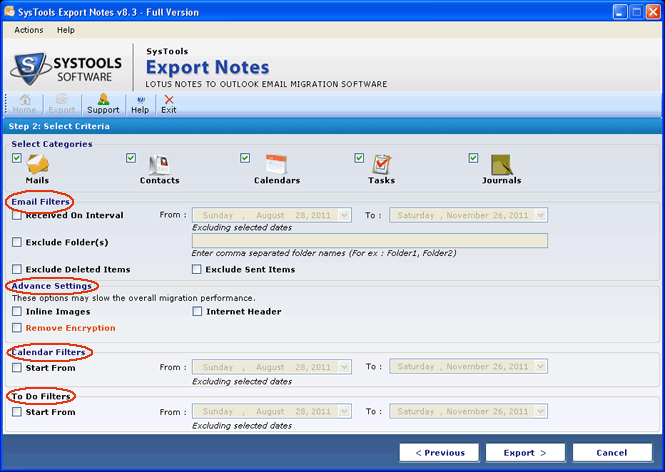665x472 pixels.
Task: Enable Exclude Sent Items option
Action: click(196, 269)
